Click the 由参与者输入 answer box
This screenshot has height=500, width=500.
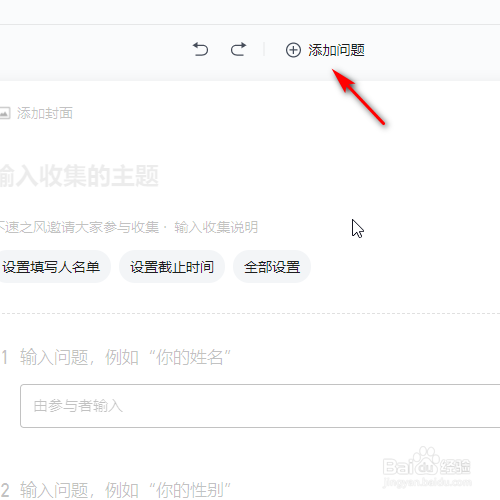[260, 406]
